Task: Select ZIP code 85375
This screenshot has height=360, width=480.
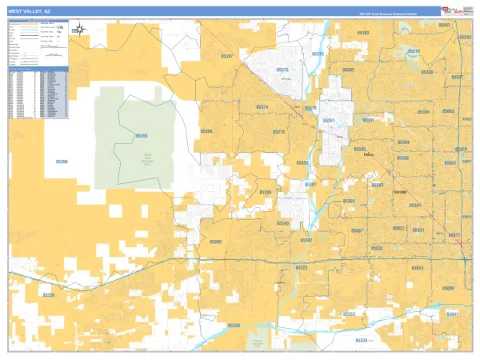Action: 282,70
